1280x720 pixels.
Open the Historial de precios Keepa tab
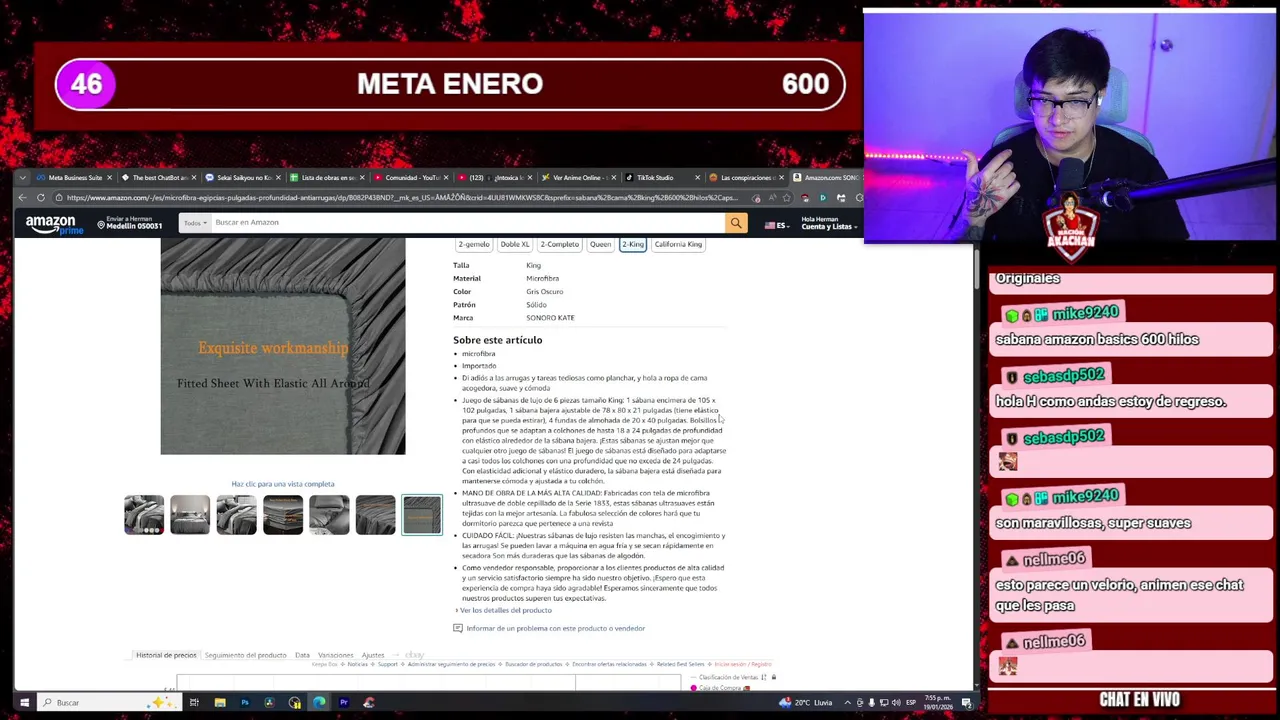pos(166,656)
